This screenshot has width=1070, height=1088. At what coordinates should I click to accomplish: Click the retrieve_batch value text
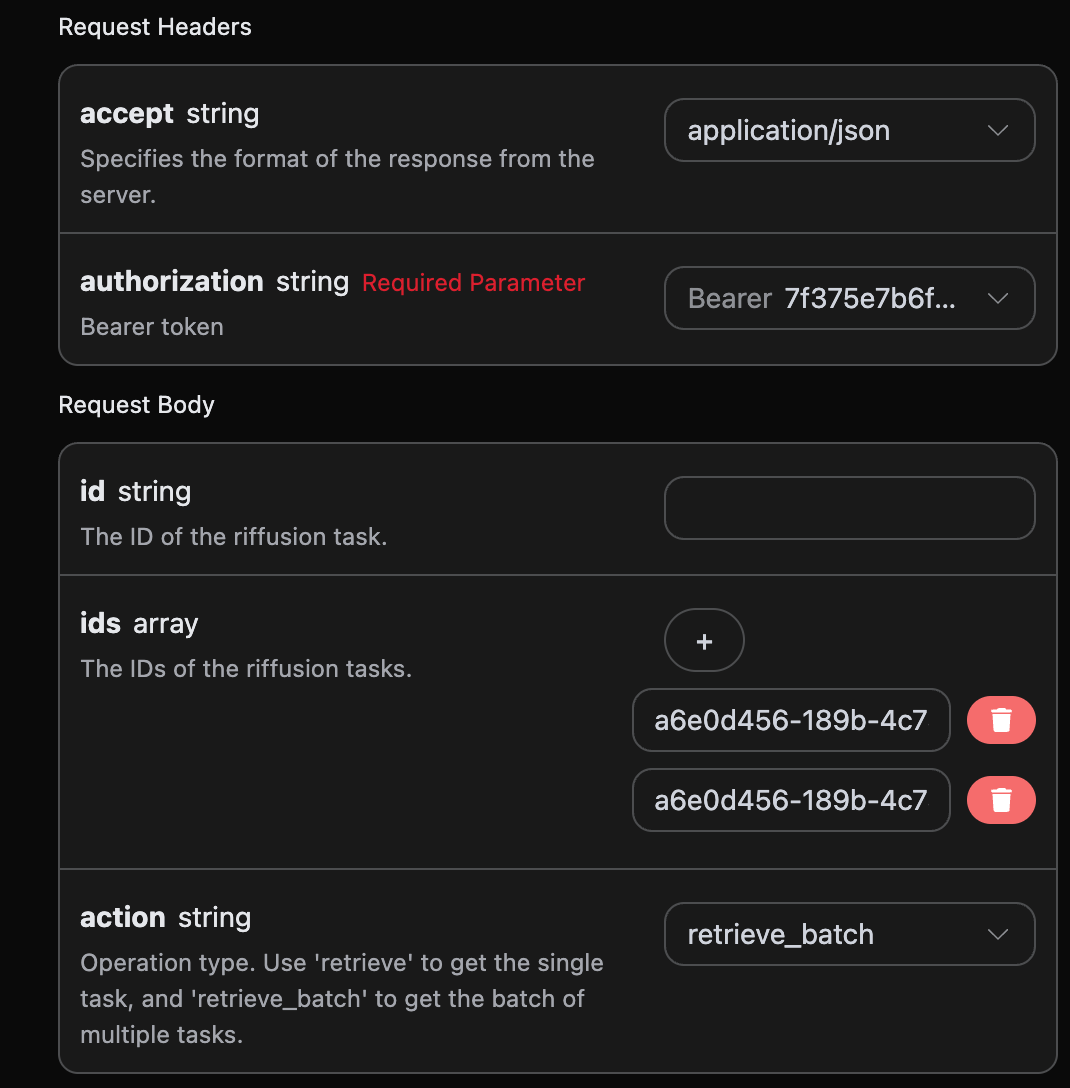[x=780, y=935]
